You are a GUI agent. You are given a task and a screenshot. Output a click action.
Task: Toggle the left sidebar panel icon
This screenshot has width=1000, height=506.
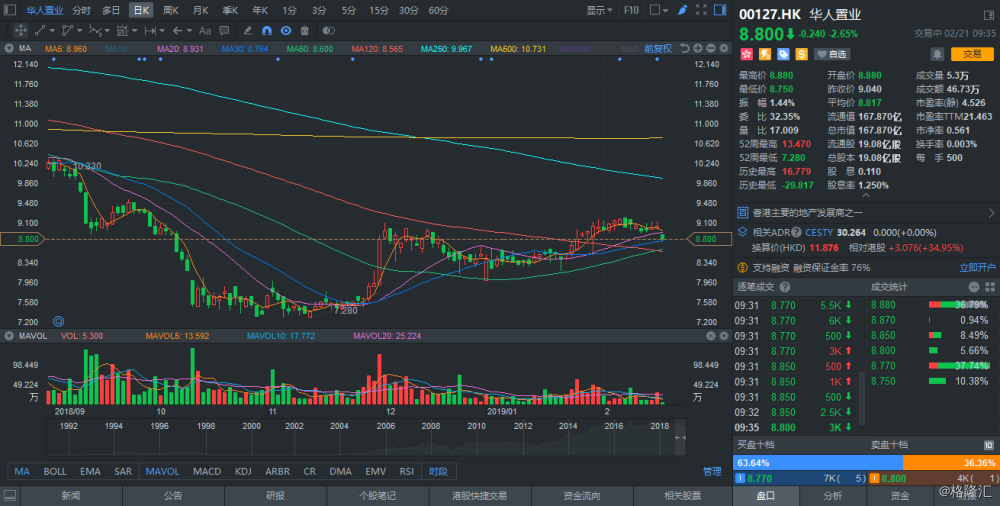(10, 10)
